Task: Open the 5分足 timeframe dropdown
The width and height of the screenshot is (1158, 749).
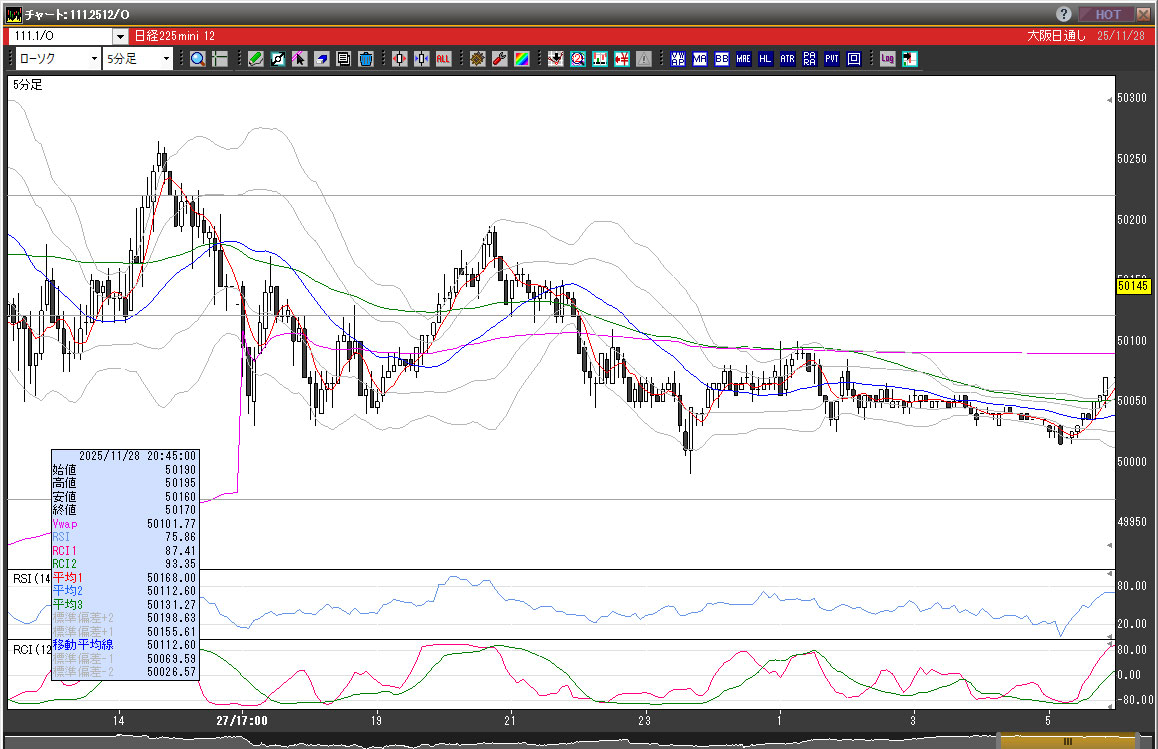Action: point(166,59)
